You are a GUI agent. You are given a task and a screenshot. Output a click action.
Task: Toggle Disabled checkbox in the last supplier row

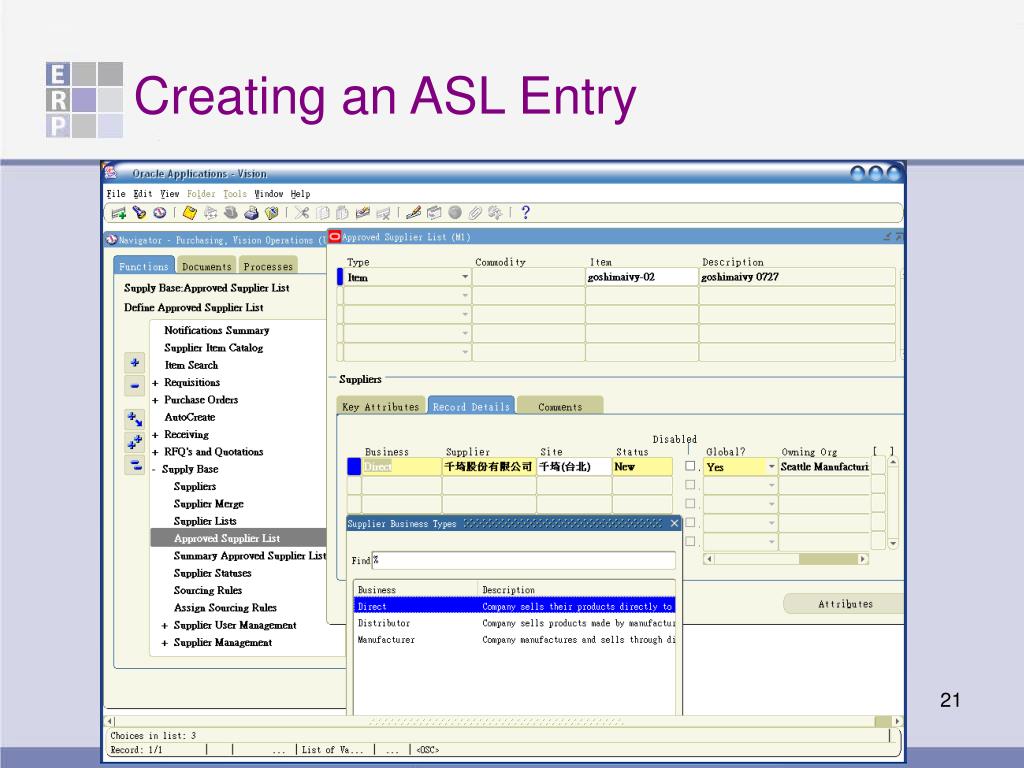pos(690,541)
